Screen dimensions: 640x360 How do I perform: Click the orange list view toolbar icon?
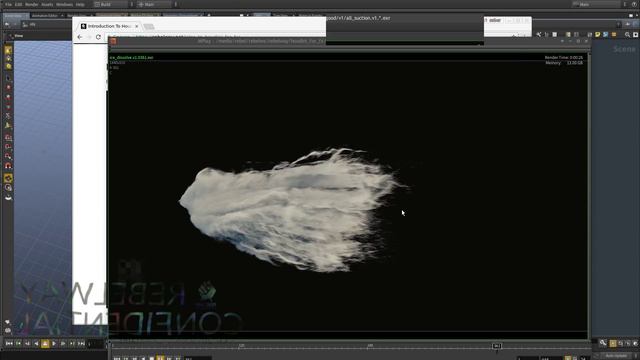click(x=614, y=35)
